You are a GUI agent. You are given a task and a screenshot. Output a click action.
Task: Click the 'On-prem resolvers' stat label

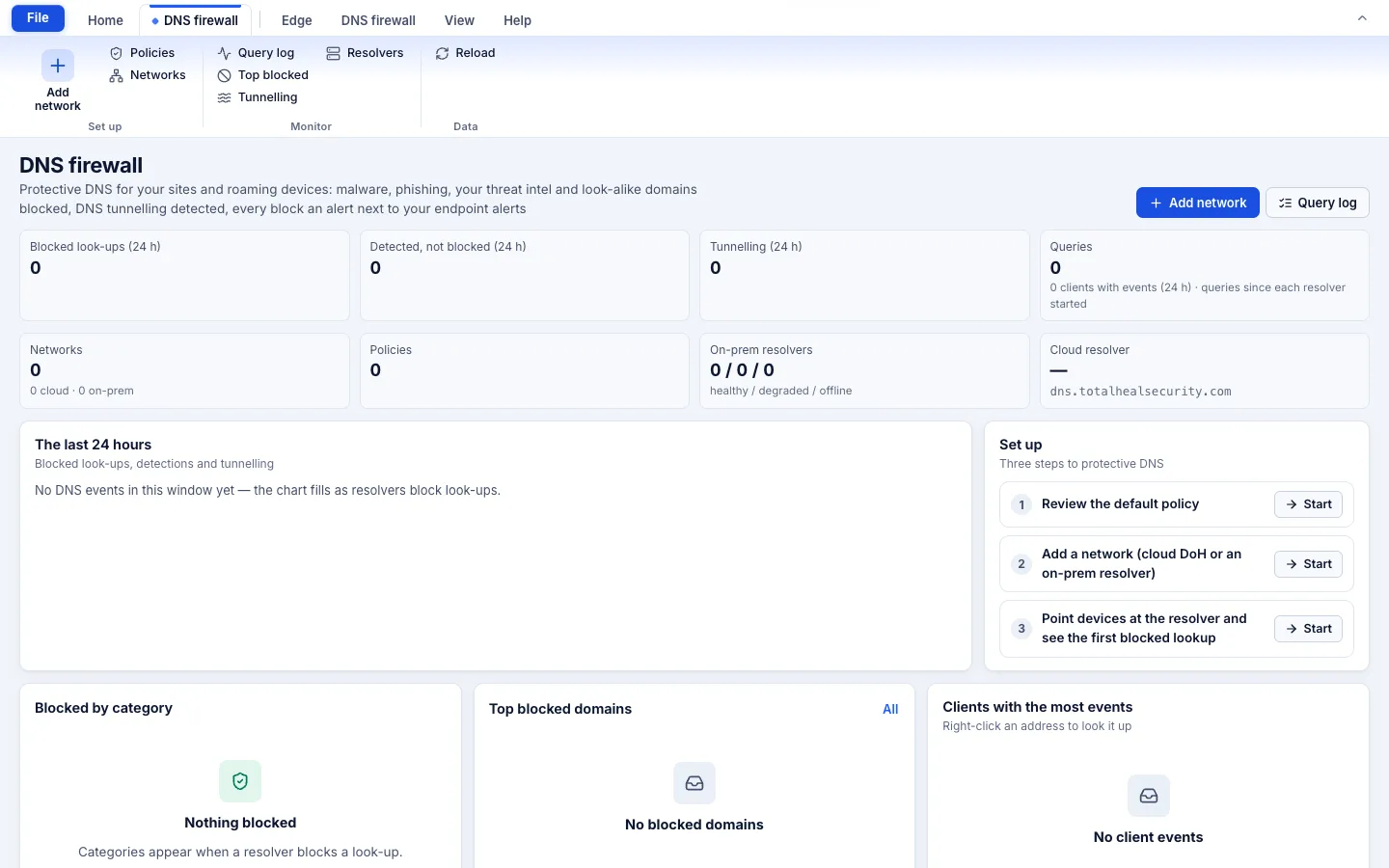tap(761, 350)
